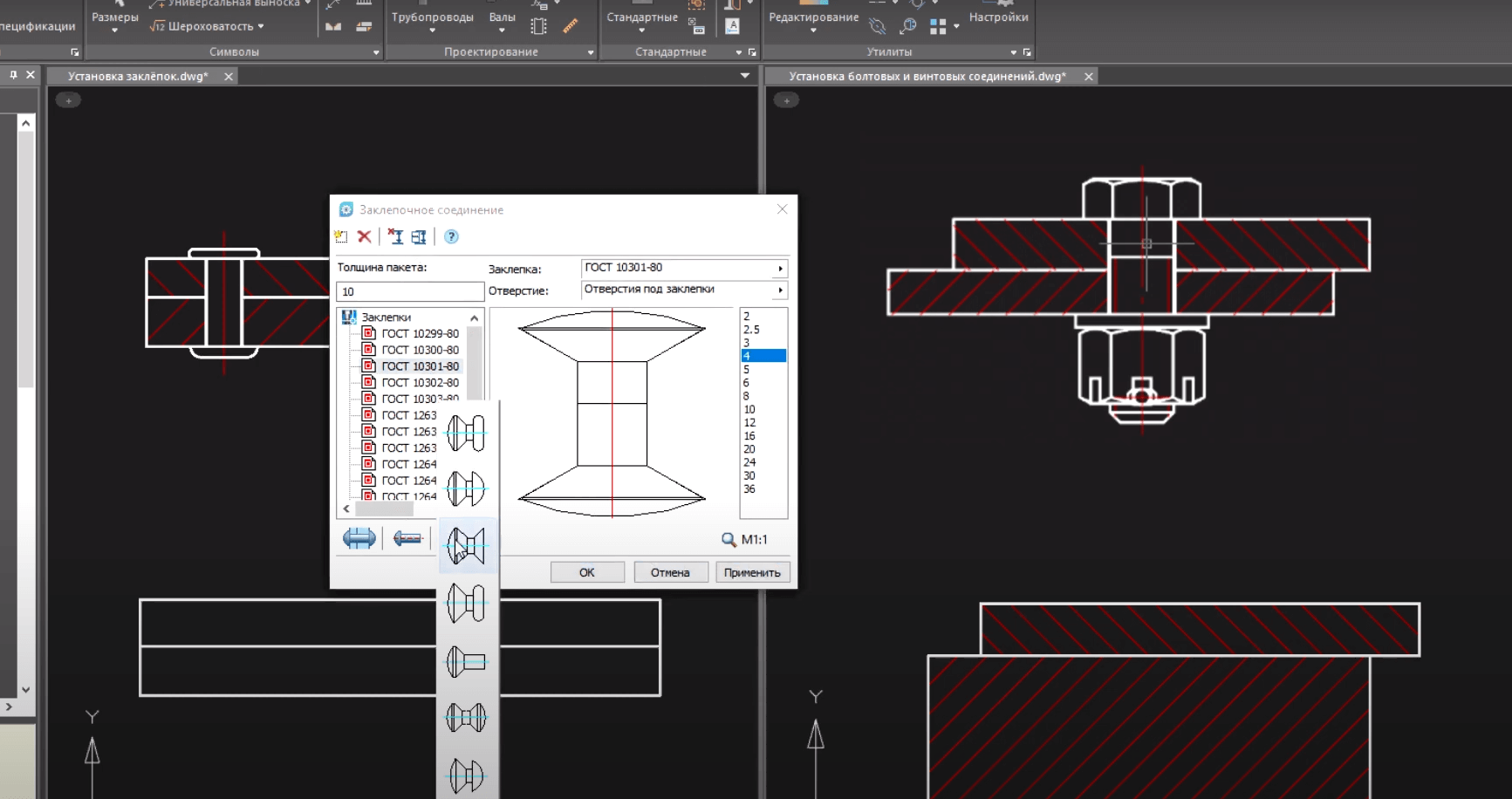Click the magnifier scale icon near M1:1
Screen dimensions: 1512x799
point(729,540)
